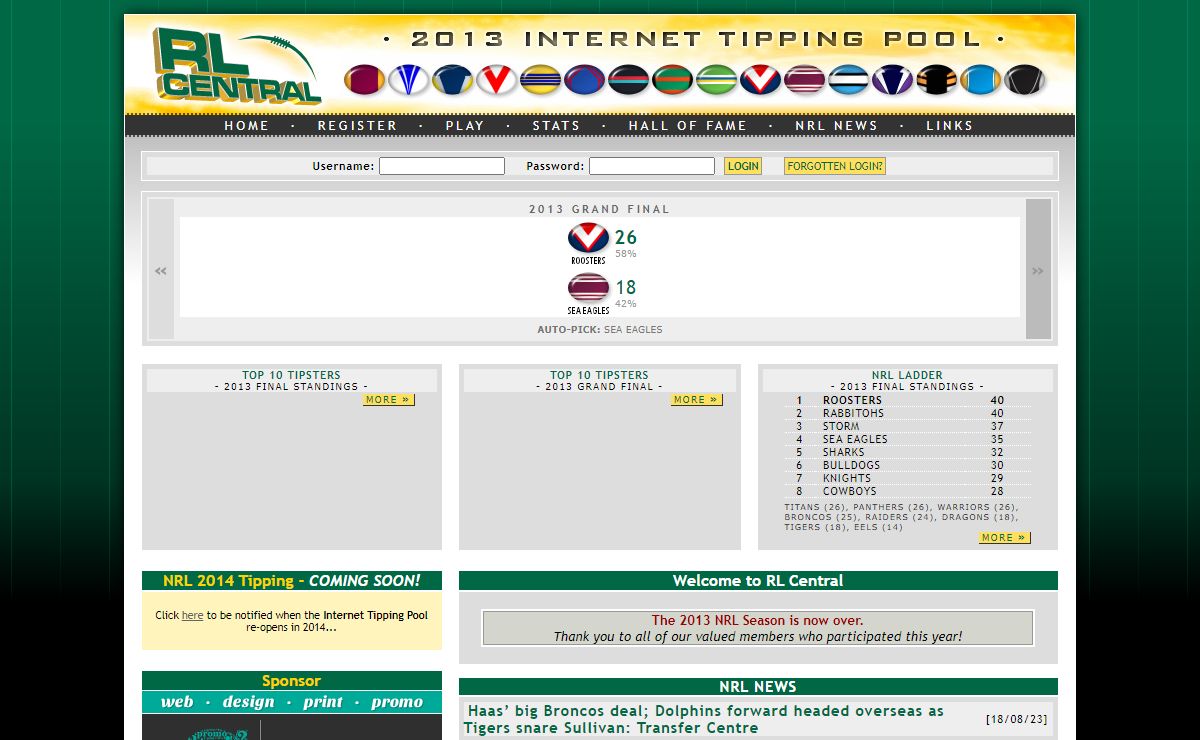Click MORE under 2013 Grand Final tipsters
The width and height of the screenshot is (1200, 740).
coord(696,400)
